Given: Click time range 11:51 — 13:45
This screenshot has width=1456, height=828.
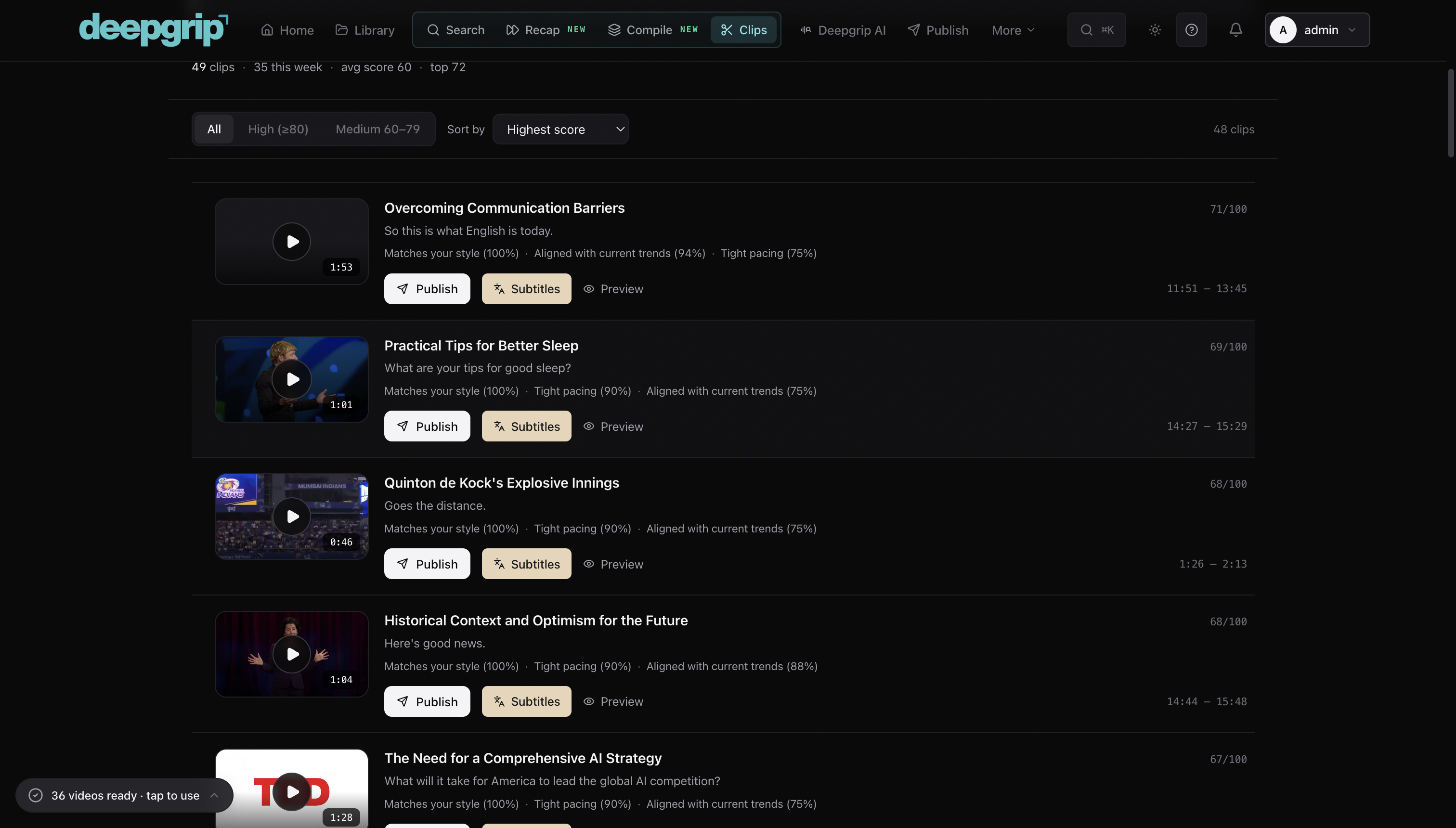Looking at the screenshot, I should pos(1206,289).
